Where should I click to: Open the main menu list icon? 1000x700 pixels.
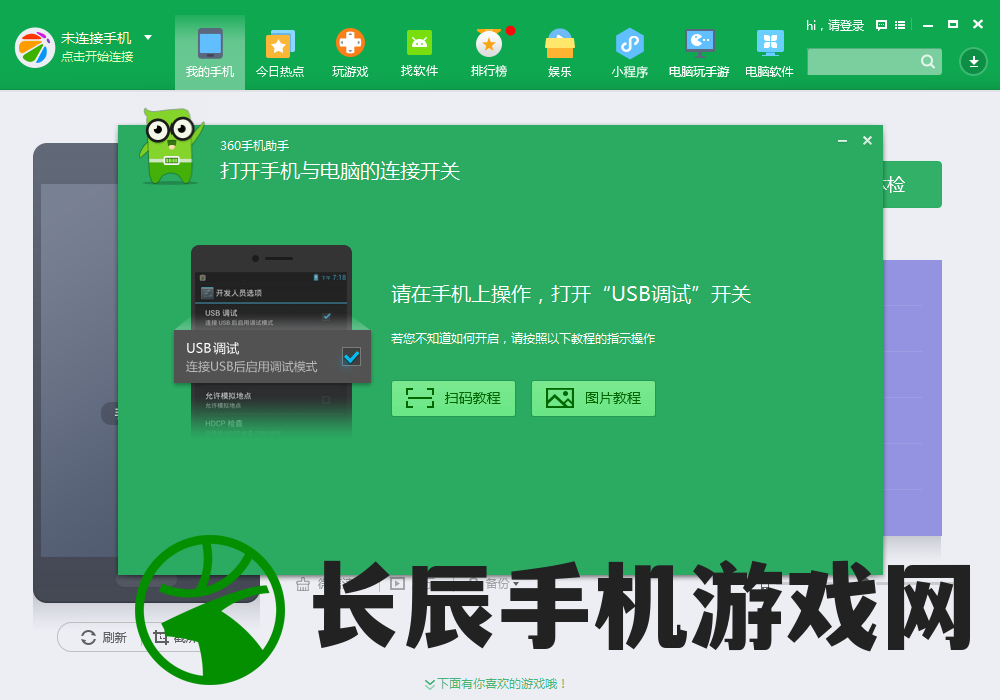point(900,26)
